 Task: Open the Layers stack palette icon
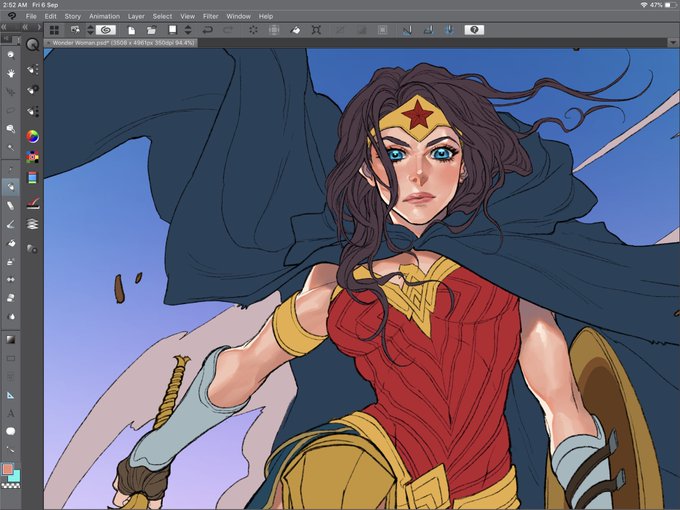33,224
